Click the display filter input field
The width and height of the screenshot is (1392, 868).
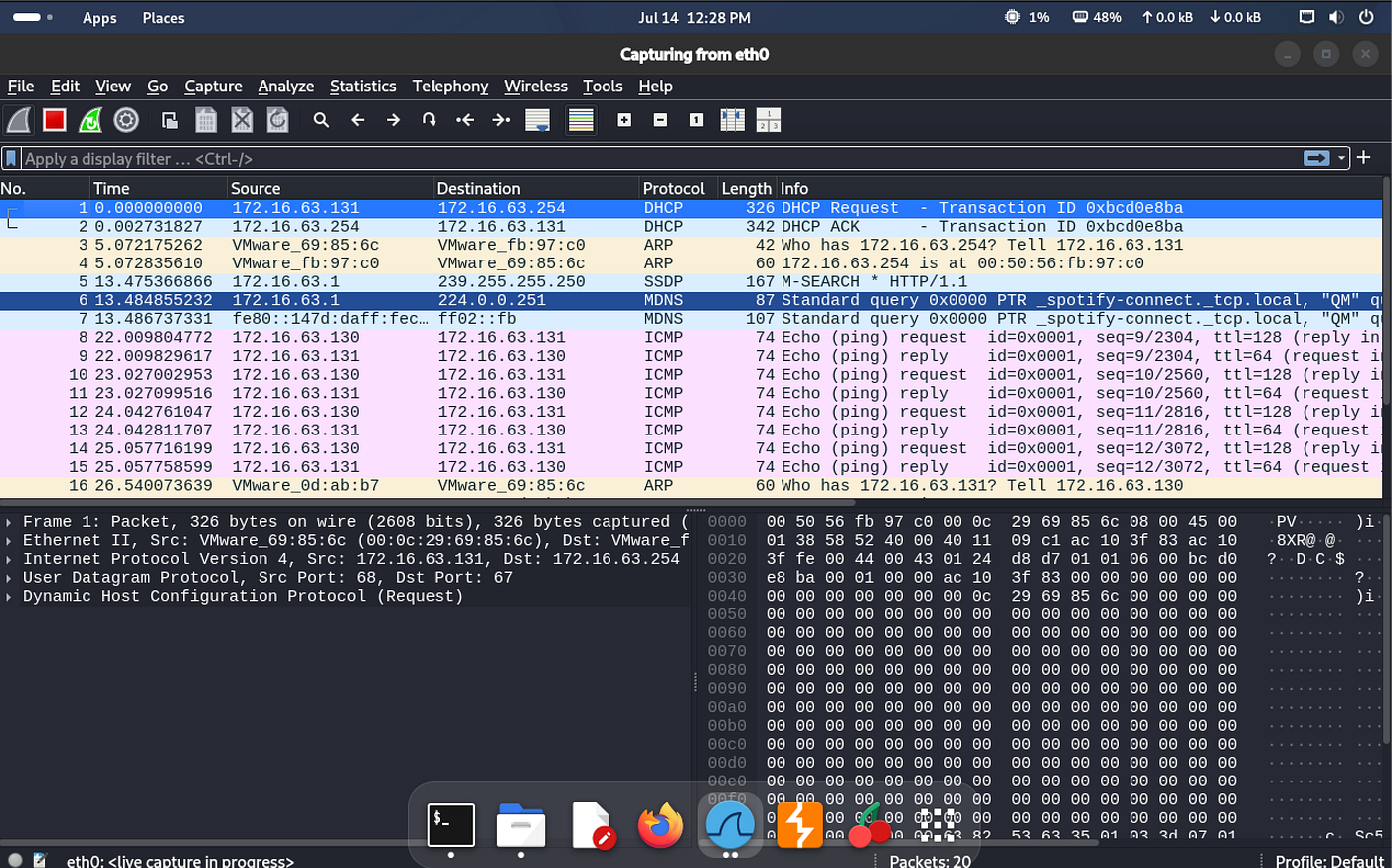[661, 158]
